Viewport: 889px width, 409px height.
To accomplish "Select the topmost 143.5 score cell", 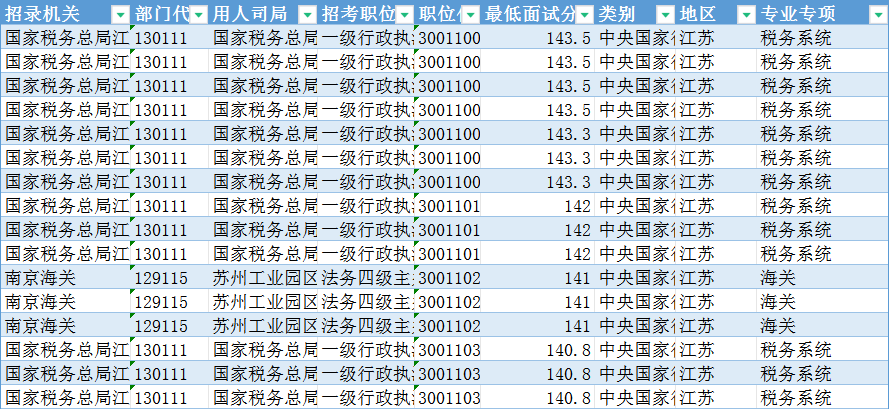I will (538, 38).
